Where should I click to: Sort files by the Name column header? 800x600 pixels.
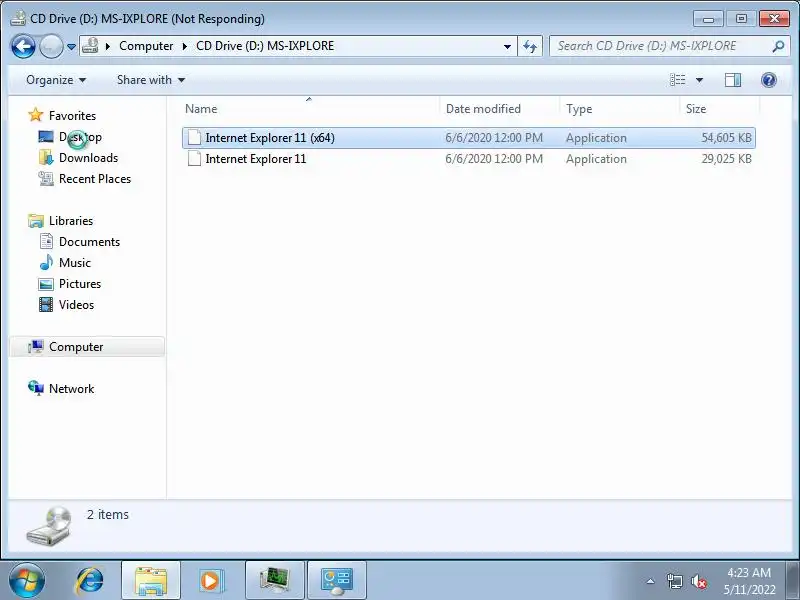[x=309, y=109]
